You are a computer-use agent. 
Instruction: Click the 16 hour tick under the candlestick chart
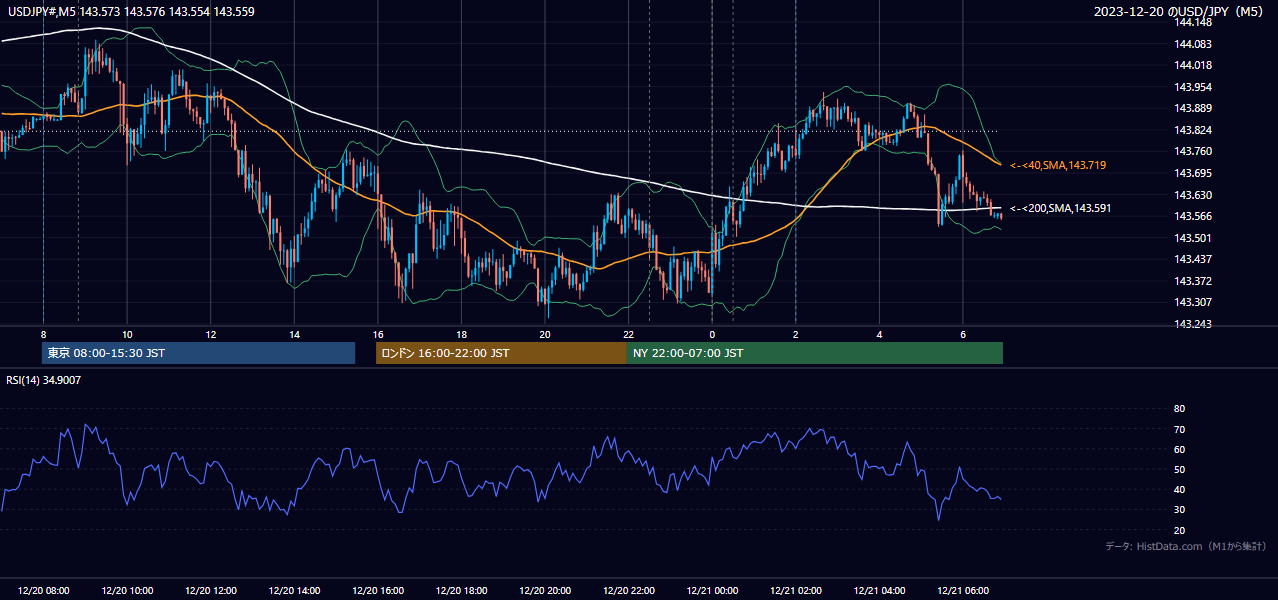pyautogui.click(x=377, y=334)
